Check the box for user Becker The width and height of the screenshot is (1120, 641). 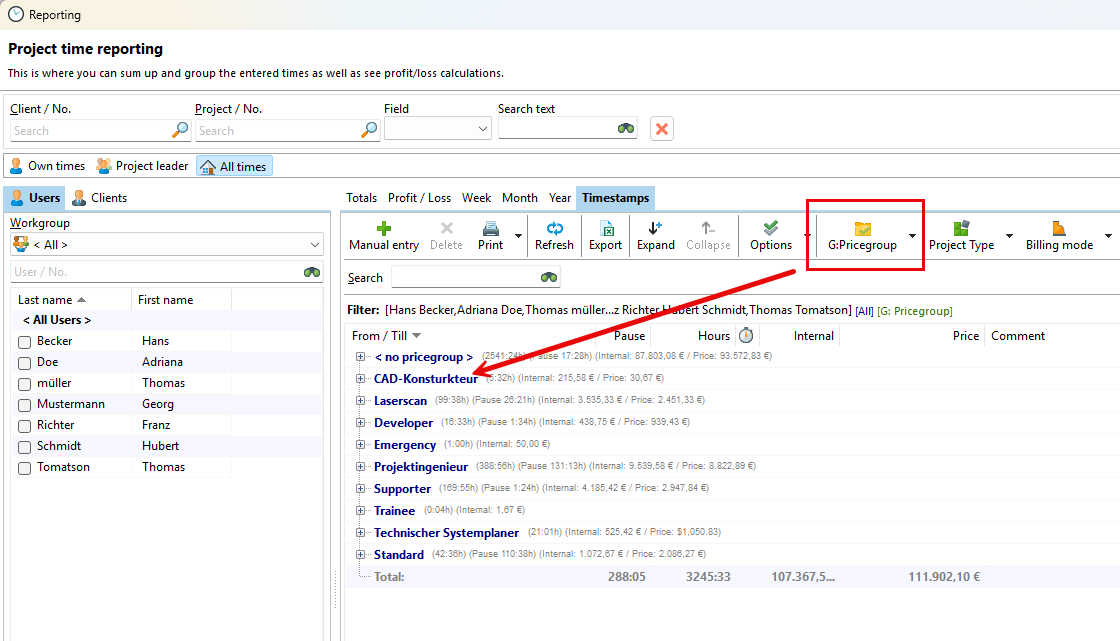pos(25,342)
